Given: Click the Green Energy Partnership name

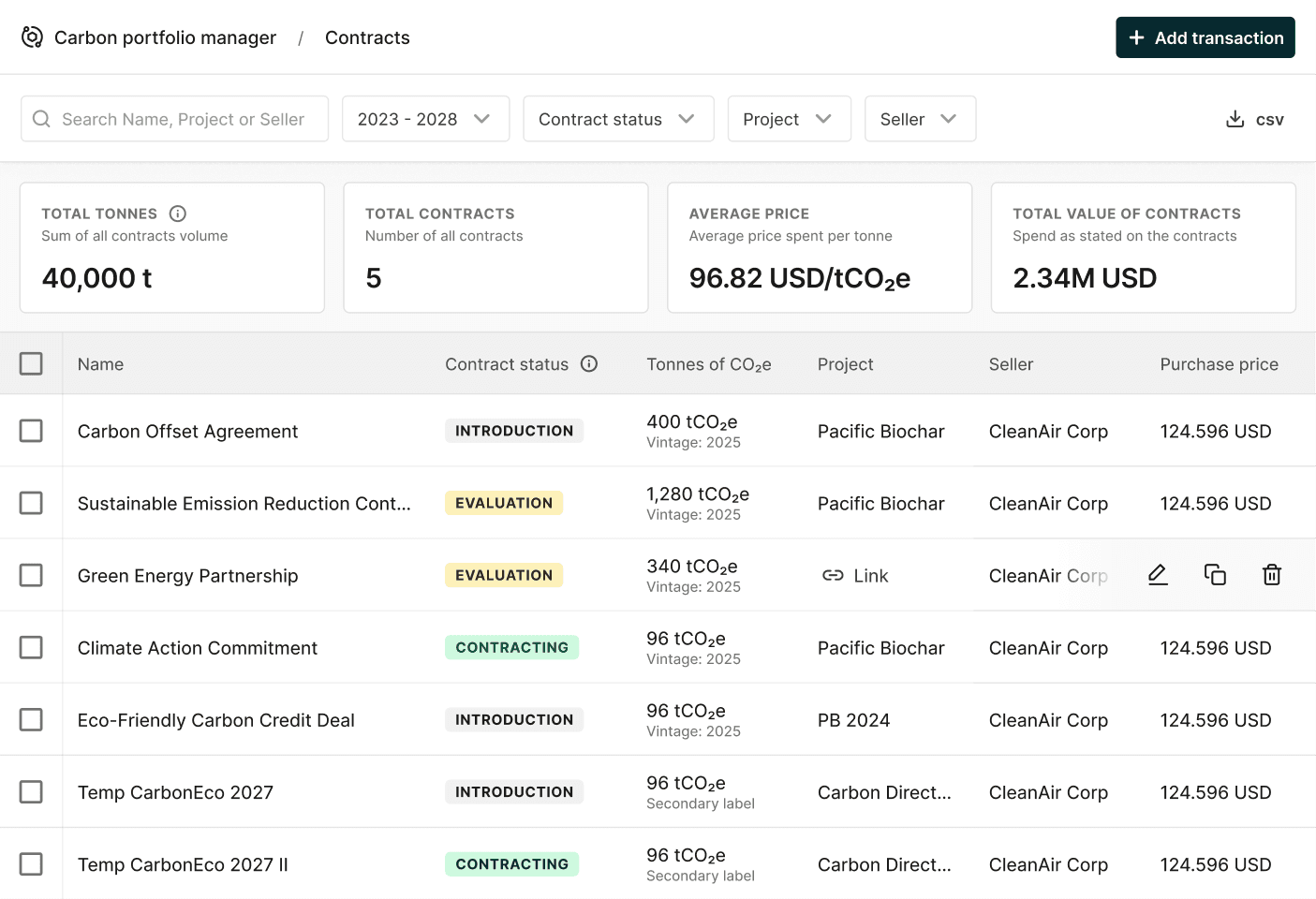Looking at the screenshot, I should [187, 576].
